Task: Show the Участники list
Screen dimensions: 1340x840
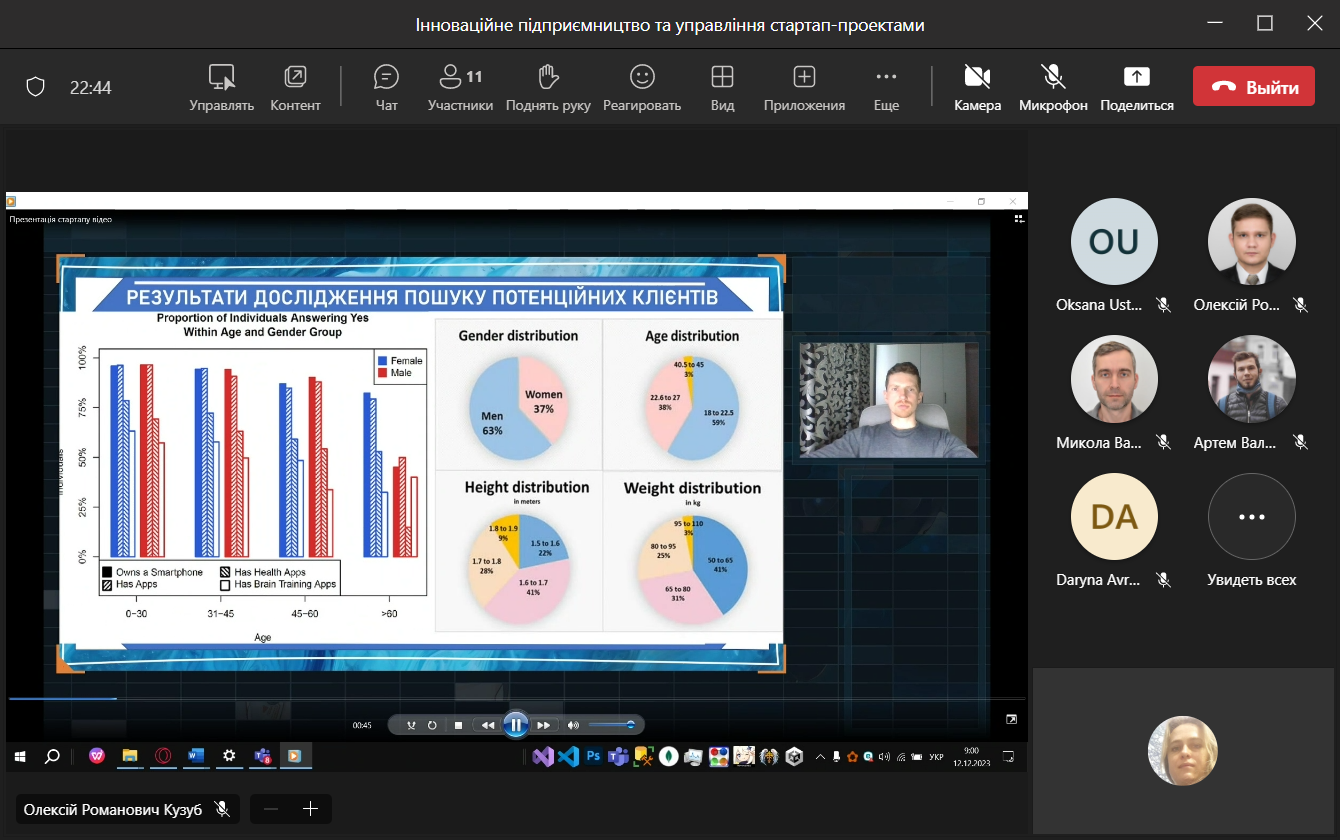Action: pyautogui.click(x=460, y=87)
